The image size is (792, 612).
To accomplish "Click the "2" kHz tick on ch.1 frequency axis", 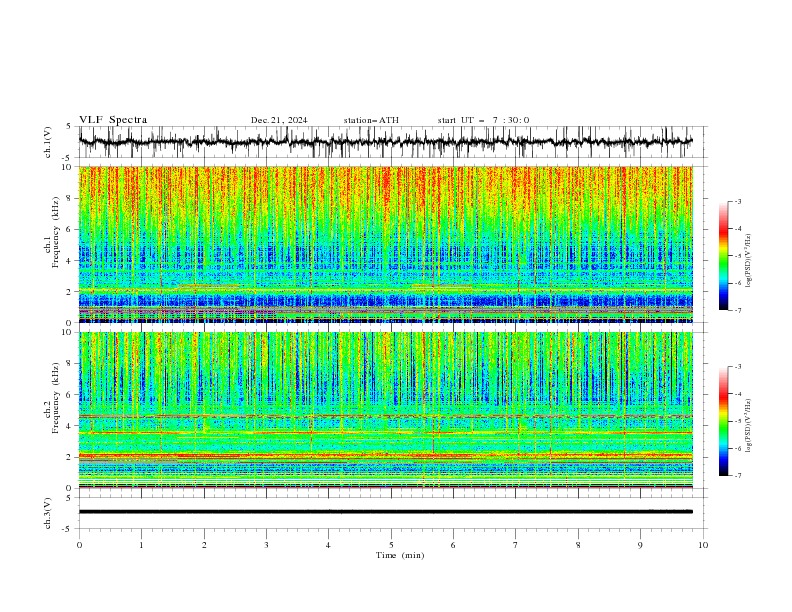I will pos(70,292).
